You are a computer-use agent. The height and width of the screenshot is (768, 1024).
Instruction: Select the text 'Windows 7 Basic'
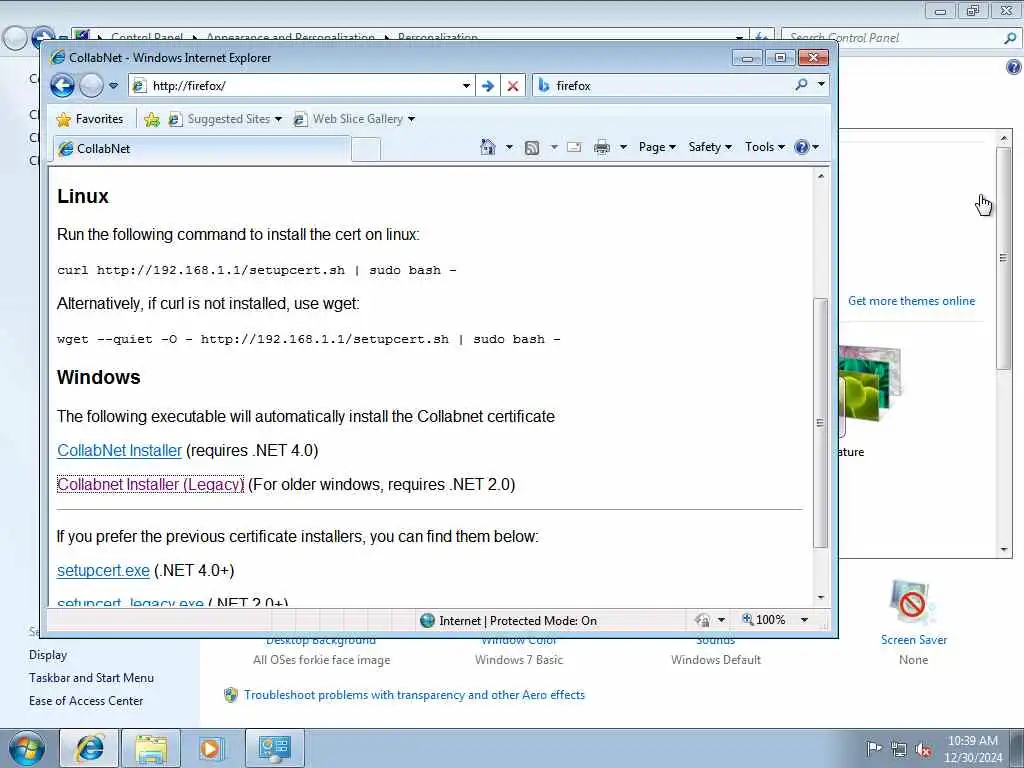519,660
